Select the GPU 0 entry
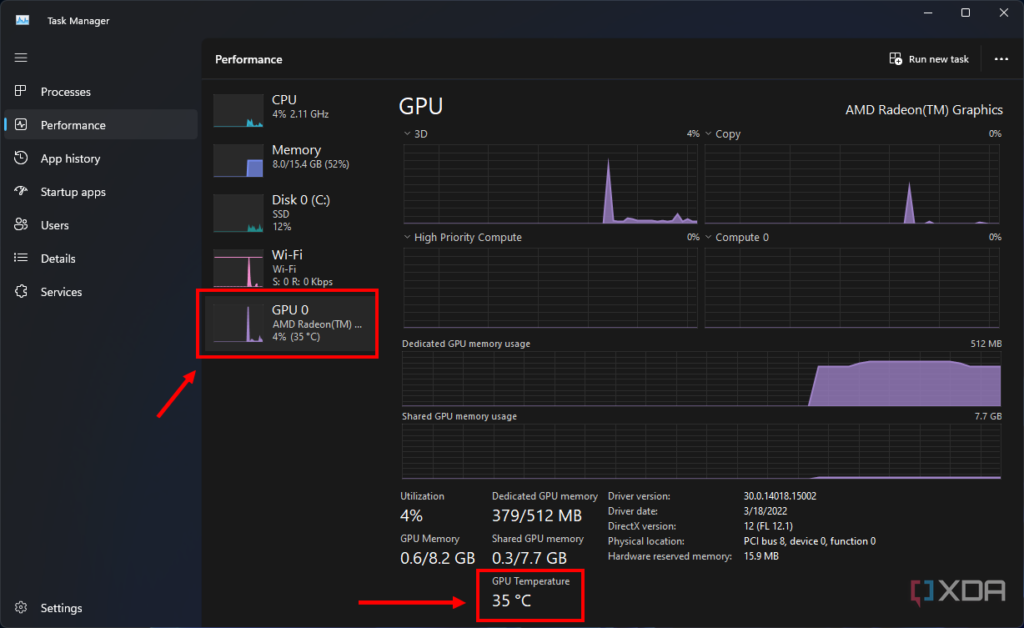The image size is (1024, 628). (x=291, y=323)
